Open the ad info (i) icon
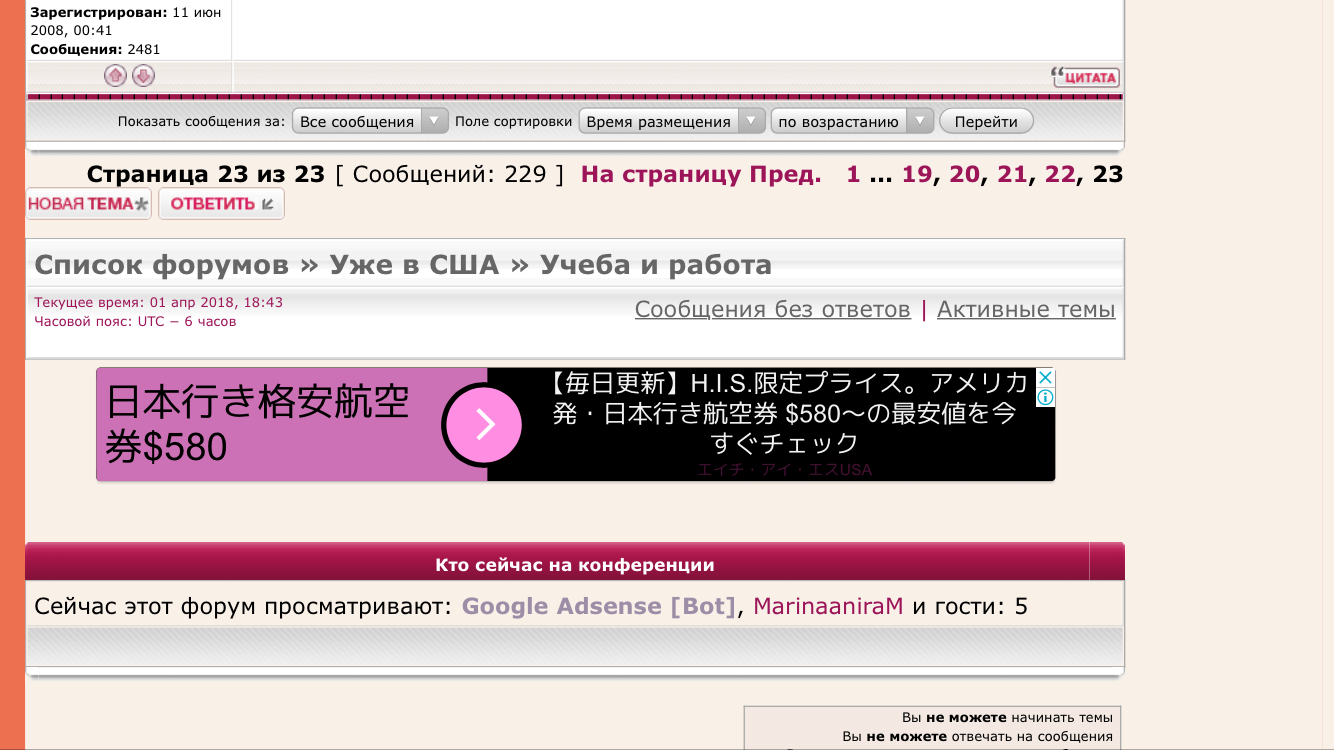Viewport: 1334px width, 750px height. pyautogui.click(x=1044, y=397)
